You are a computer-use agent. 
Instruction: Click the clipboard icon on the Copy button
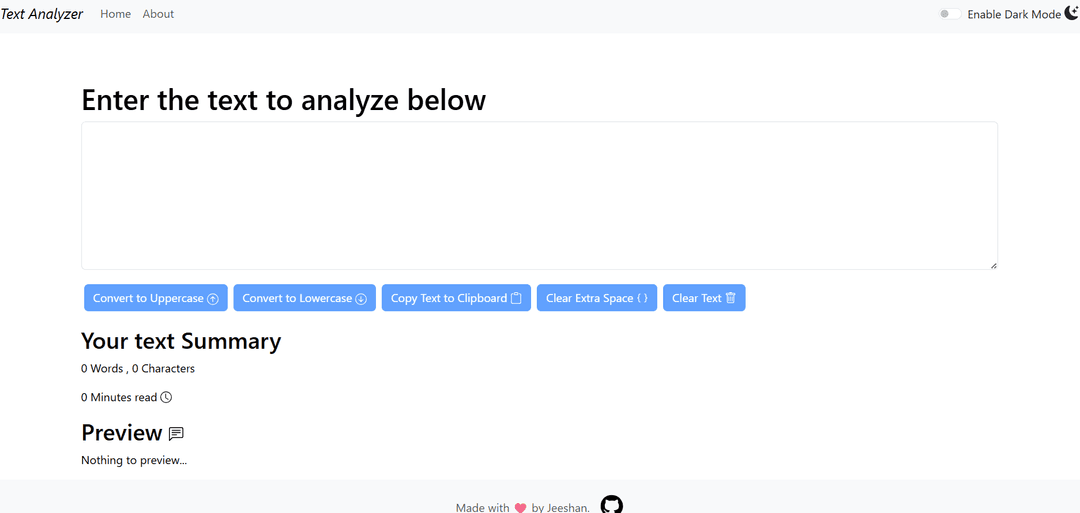516,298
